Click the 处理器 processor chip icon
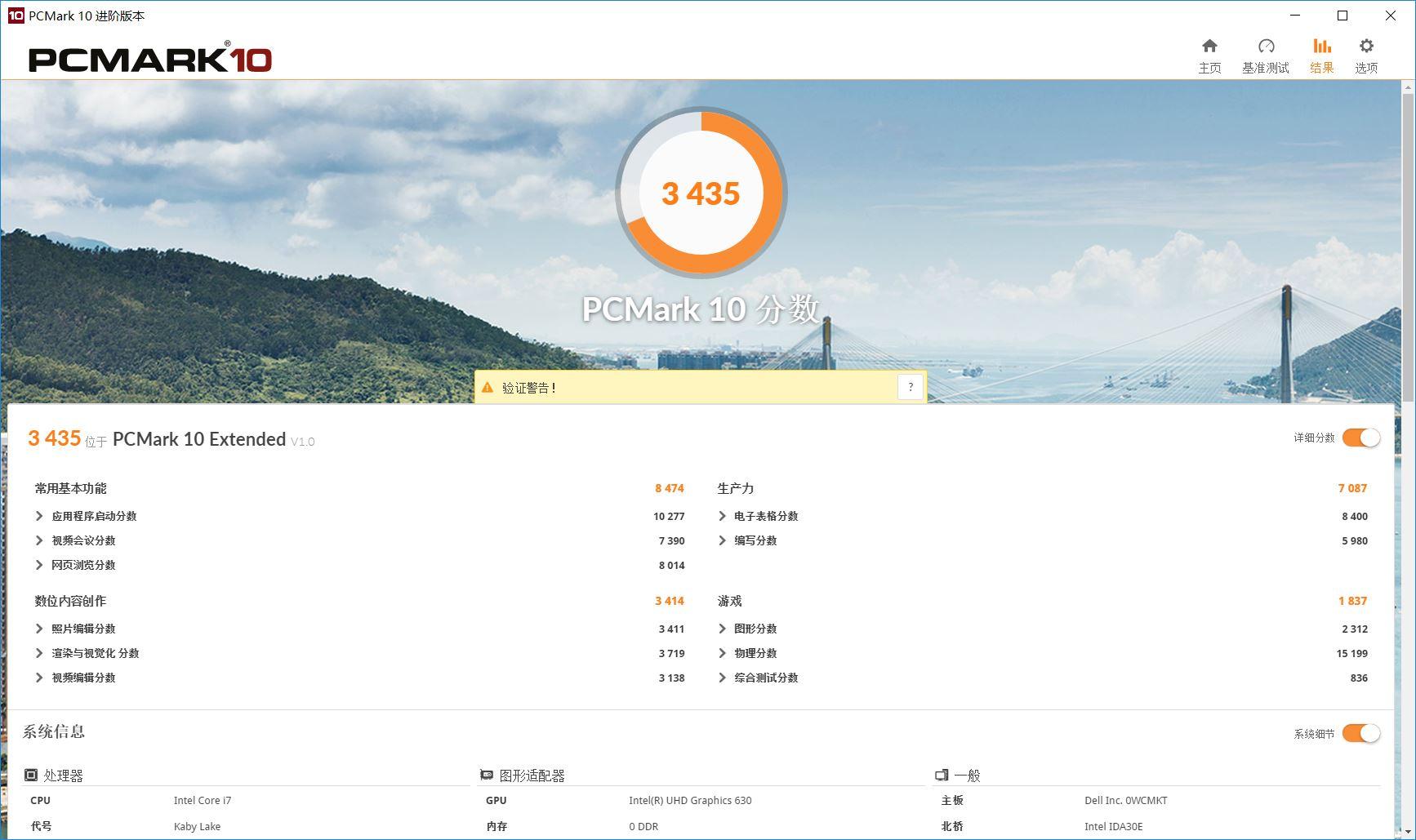The image size is (1416, 840). tap(31, 775)
